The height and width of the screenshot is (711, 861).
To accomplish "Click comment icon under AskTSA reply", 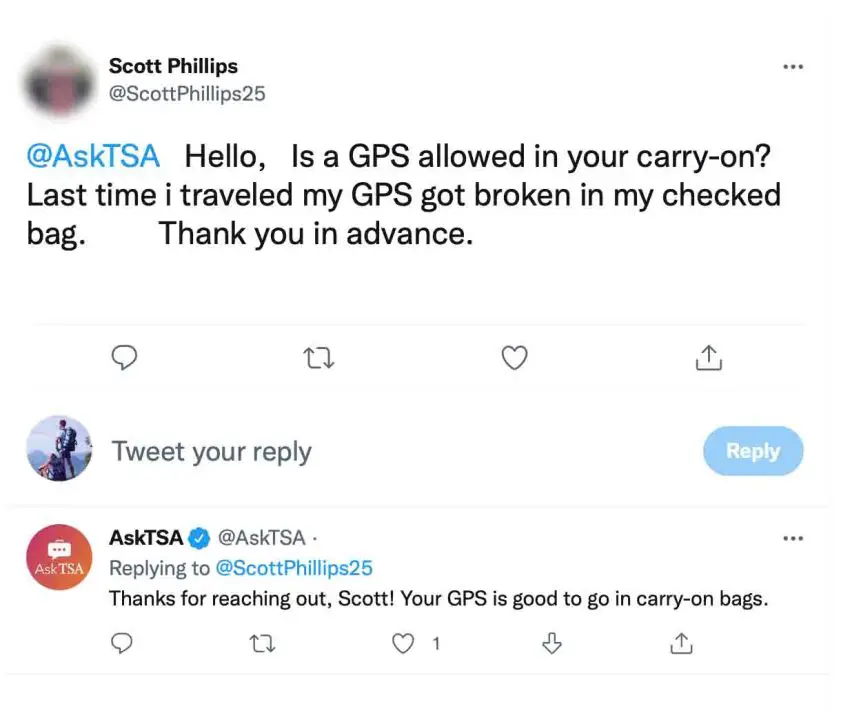I will point(122,644).
